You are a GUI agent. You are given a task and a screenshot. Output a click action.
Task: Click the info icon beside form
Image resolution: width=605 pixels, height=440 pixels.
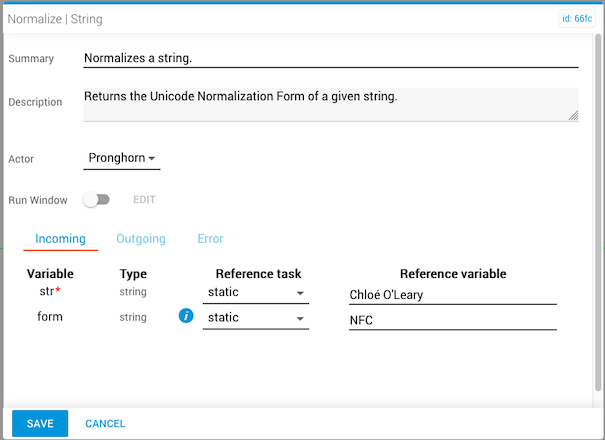coord(185,317)
